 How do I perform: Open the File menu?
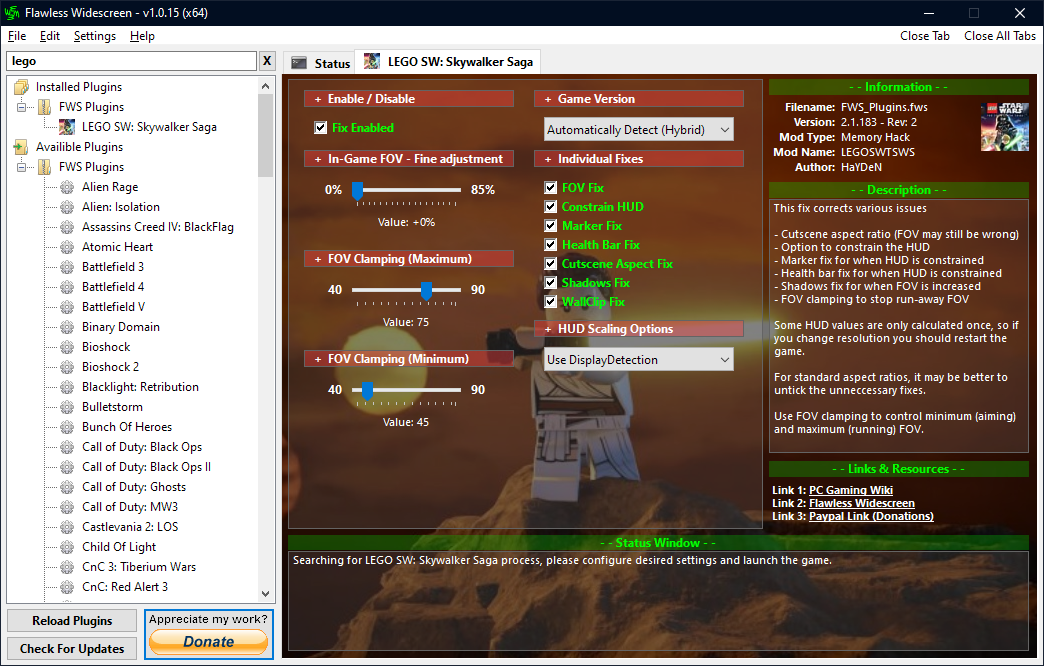(17, 36)
